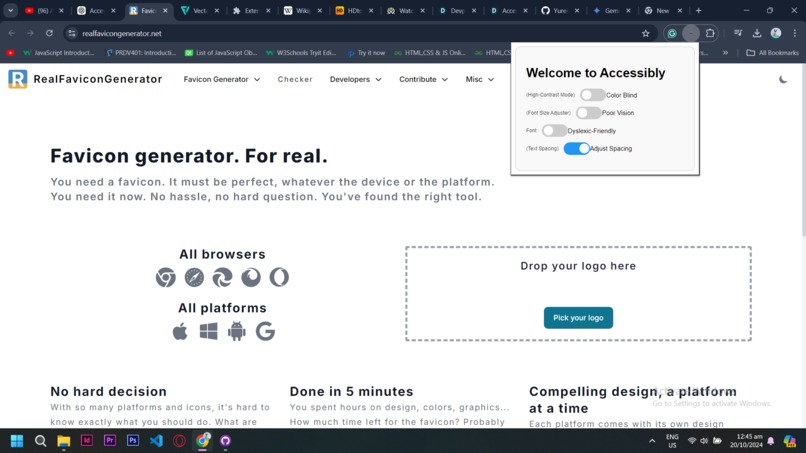Open the tab search dropdown arrow
Image resolution: width=806 pixels, height=453 pixels.
click(10, 10)
